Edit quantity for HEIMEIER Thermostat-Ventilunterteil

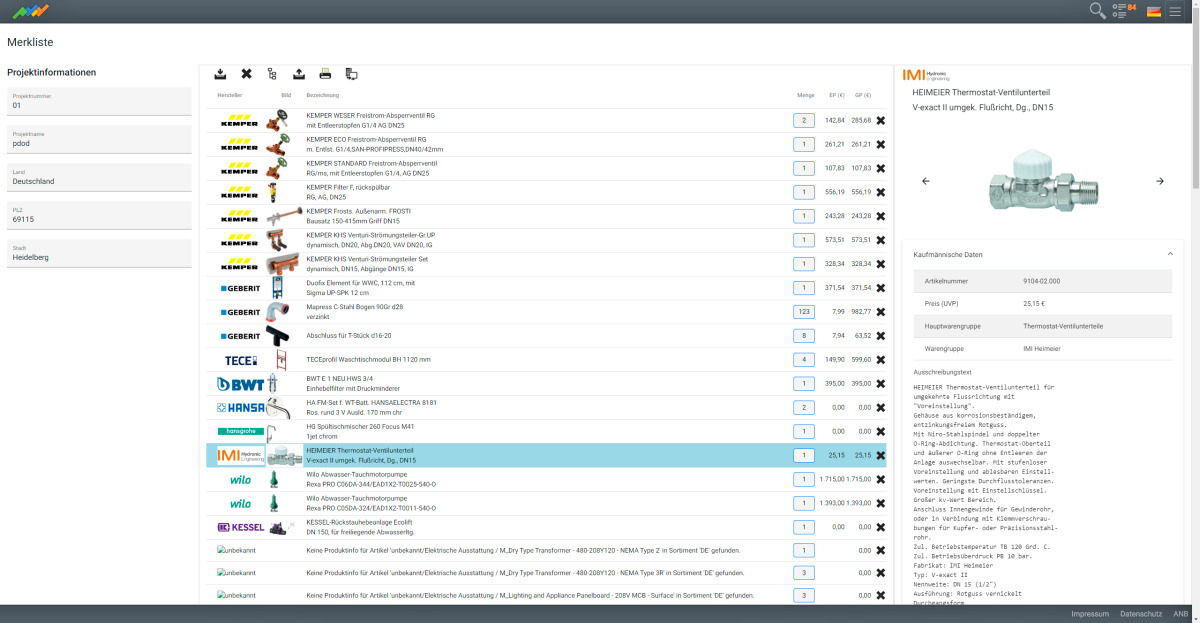pyautogui.click(x=804, y=456)
